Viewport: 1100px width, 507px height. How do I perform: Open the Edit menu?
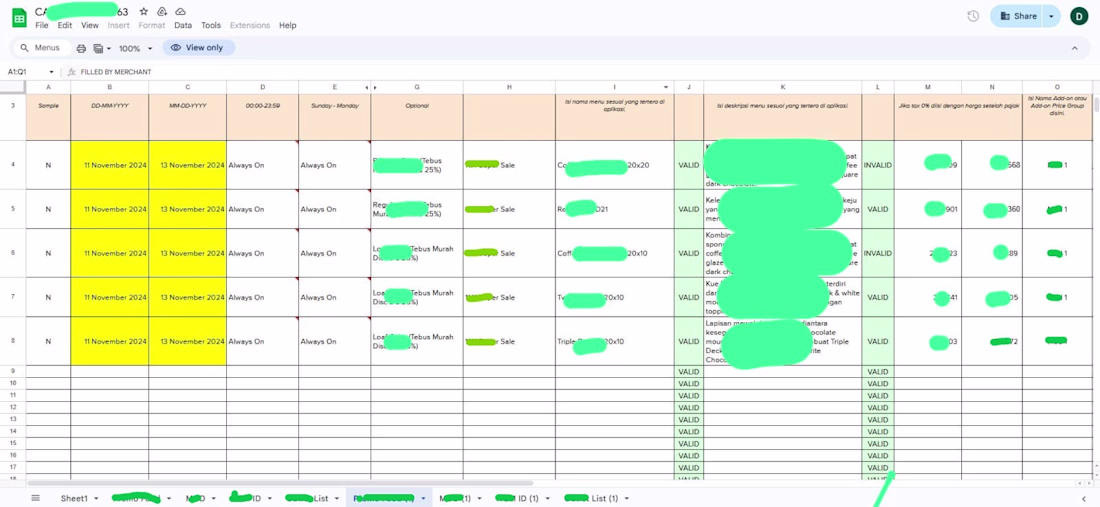65,25
